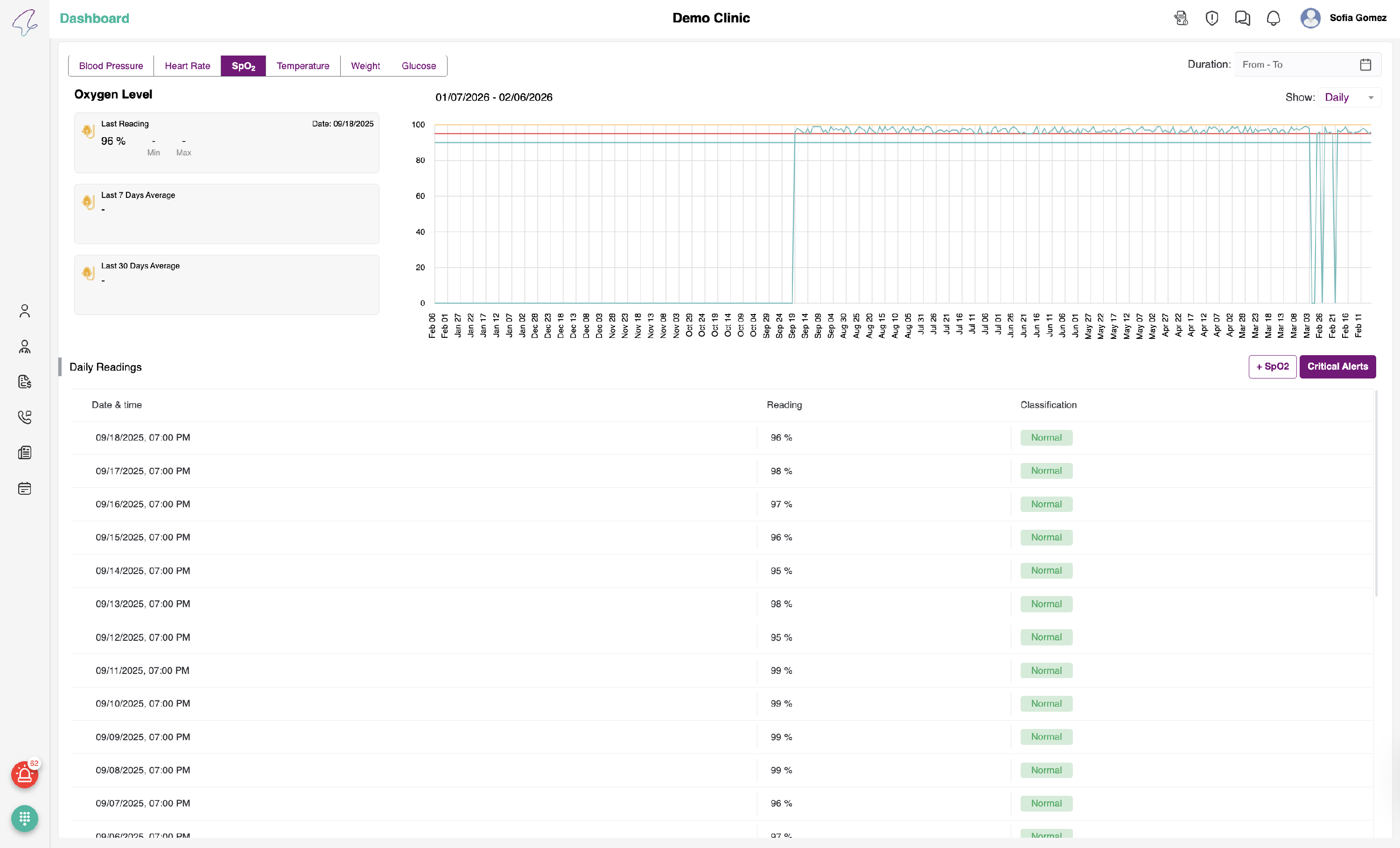Viewport: 1400px width, 848px height.
Task: Open Critical Alerts button
Action: (x=1337, y=366)
